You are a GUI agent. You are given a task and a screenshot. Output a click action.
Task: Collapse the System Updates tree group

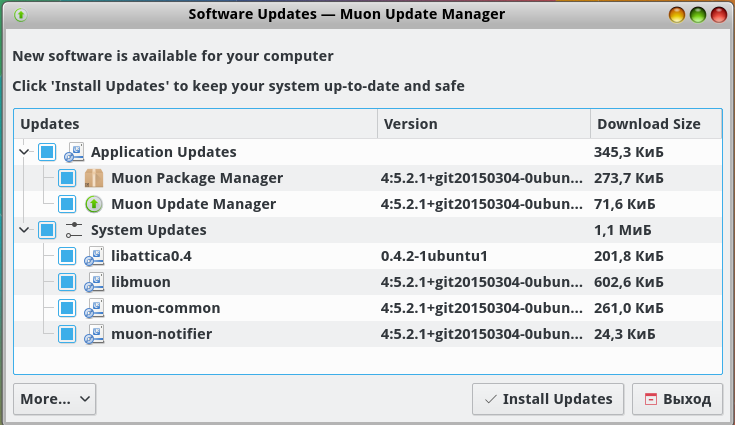pos(24,230)
